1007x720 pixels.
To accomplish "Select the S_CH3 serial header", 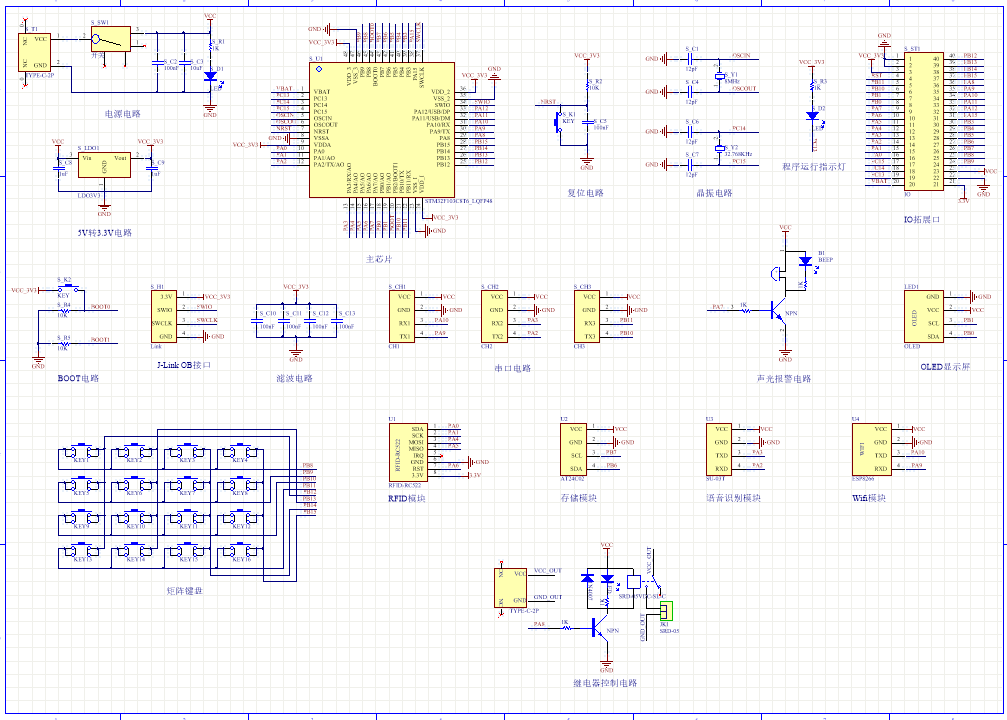I will (x=587, y=316).
